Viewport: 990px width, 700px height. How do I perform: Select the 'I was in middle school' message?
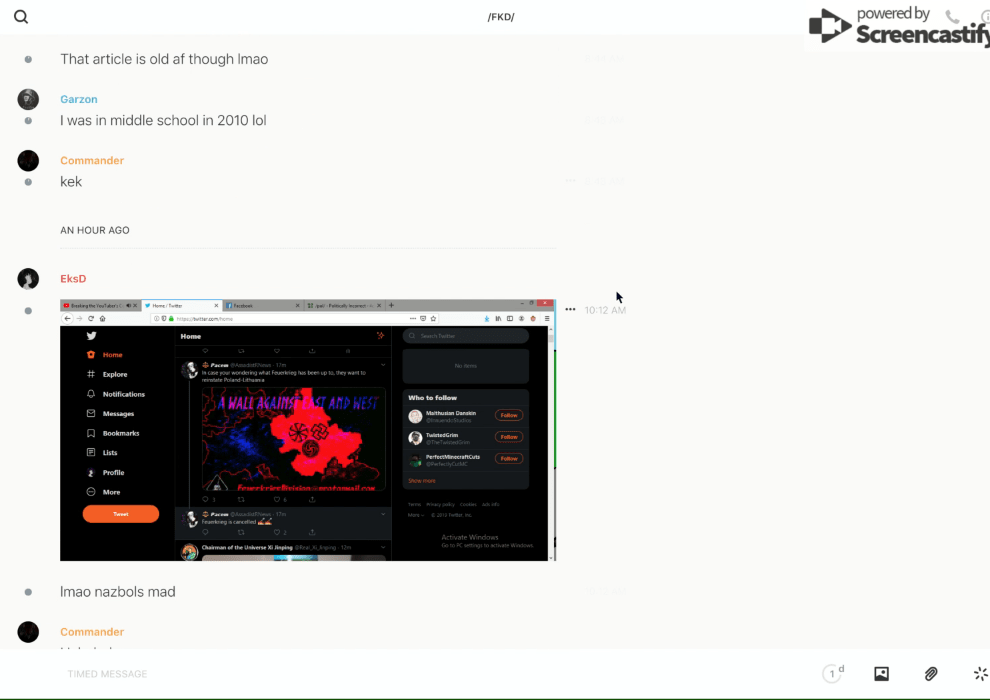click(163, 121)
